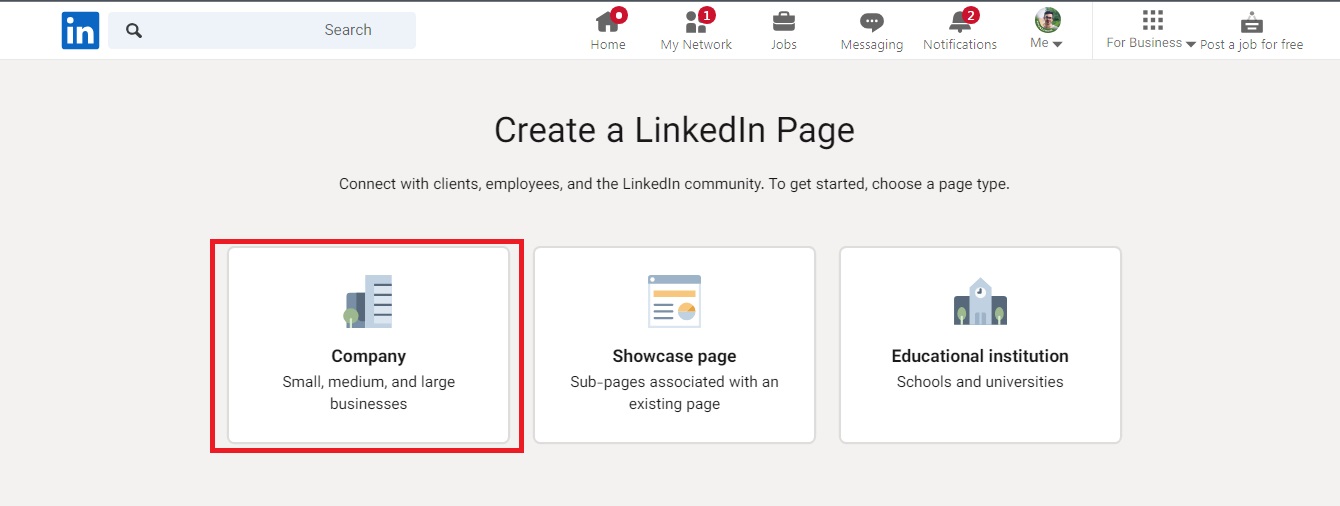Go to Home via house icon

click(x=607, y=21)
